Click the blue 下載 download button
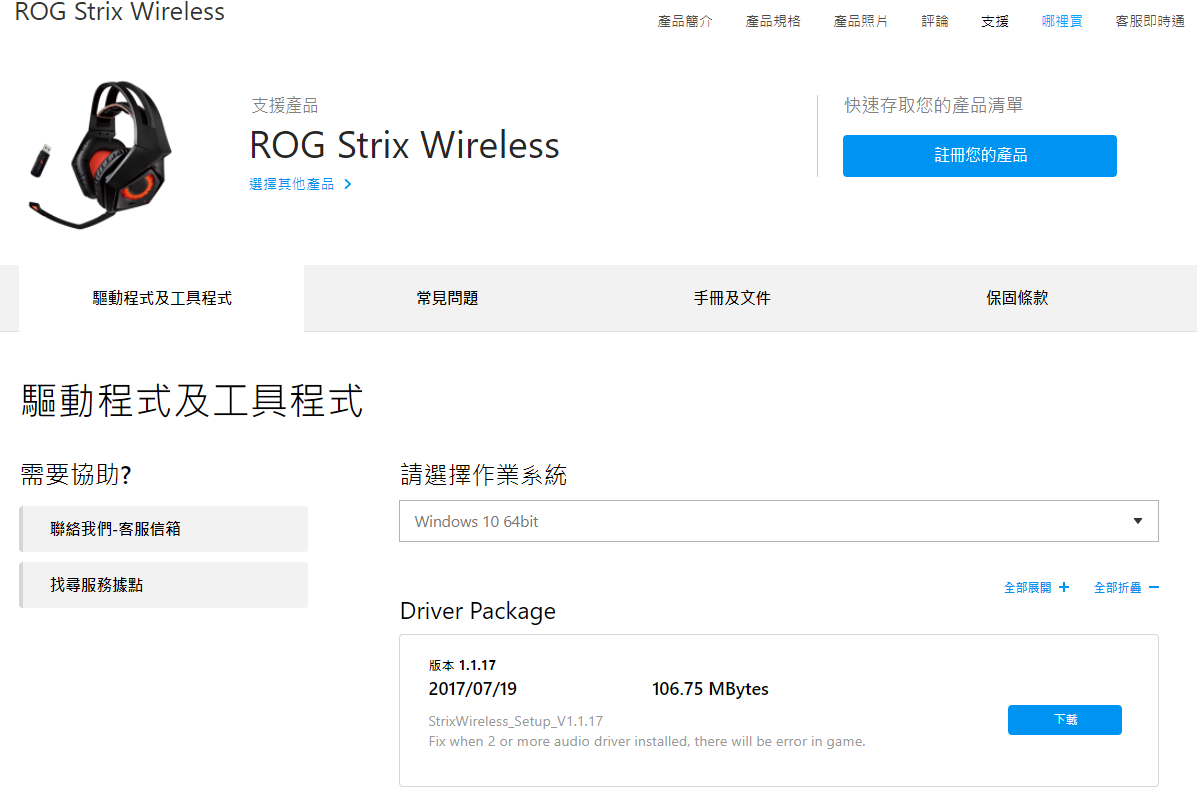The width and height of the screenshot is (1197, 808). (1065, 720)
